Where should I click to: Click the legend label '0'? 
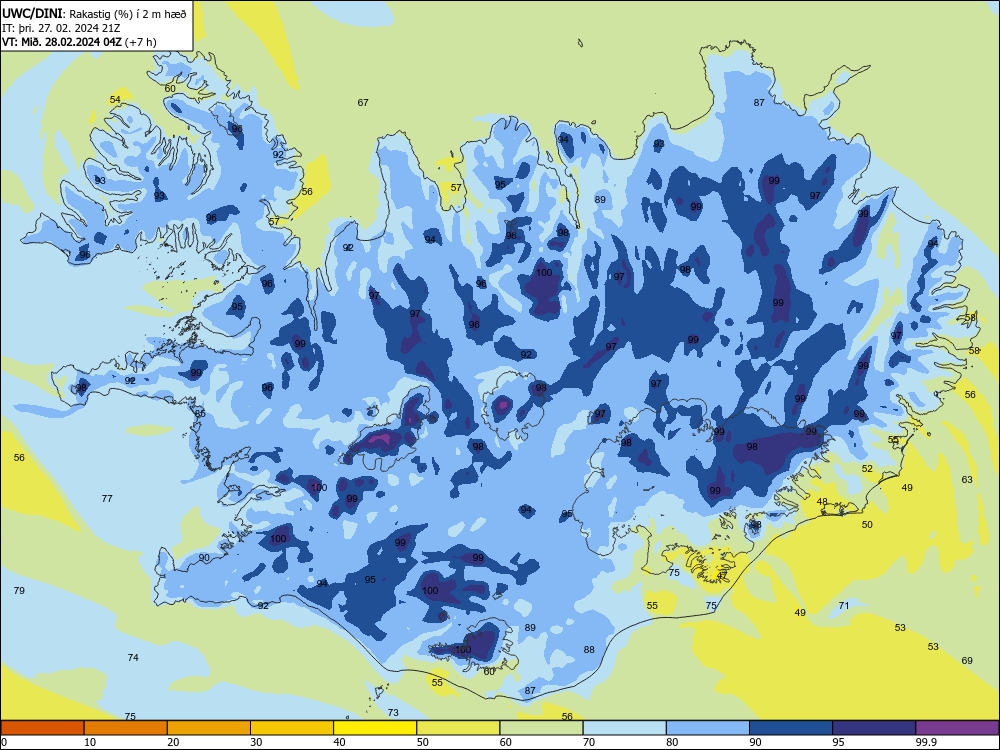point(4,742)
